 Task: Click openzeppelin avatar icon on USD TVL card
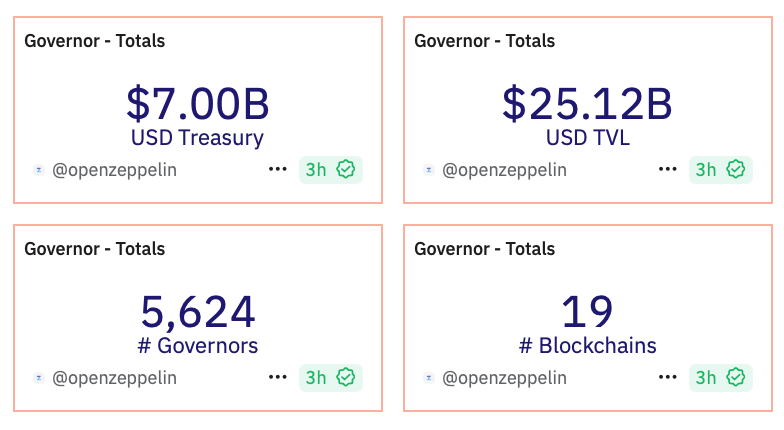pos(429,170)
